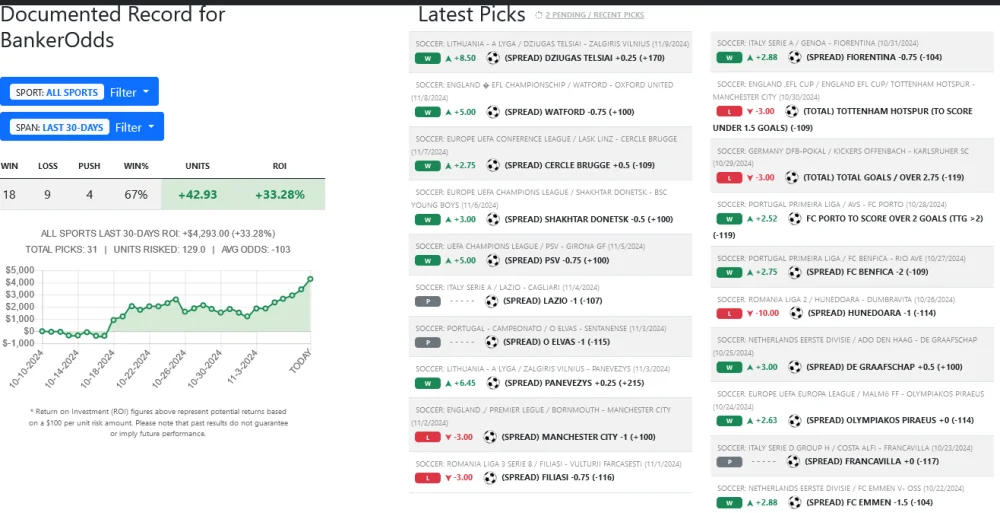Click the soccer ball icon beside Fiorentina spread
Viewport: 1000px width, 513px height.
point(795,58)
